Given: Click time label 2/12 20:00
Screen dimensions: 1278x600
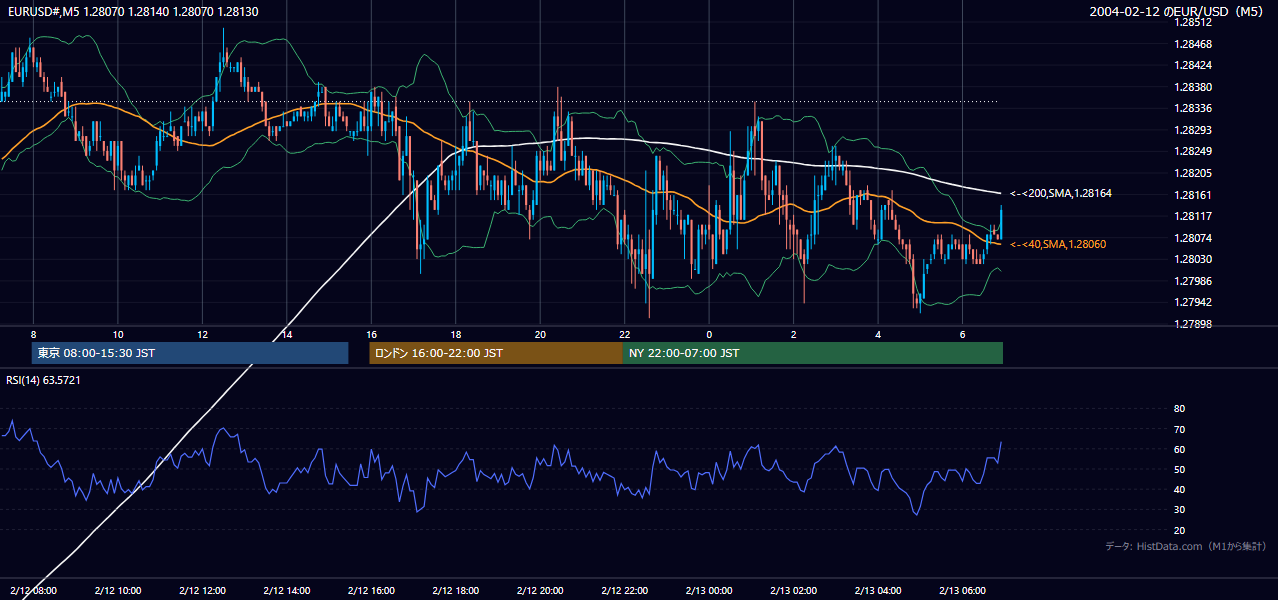Looking at the screenshot, I should pyautogui.click(x=541, y=591).
